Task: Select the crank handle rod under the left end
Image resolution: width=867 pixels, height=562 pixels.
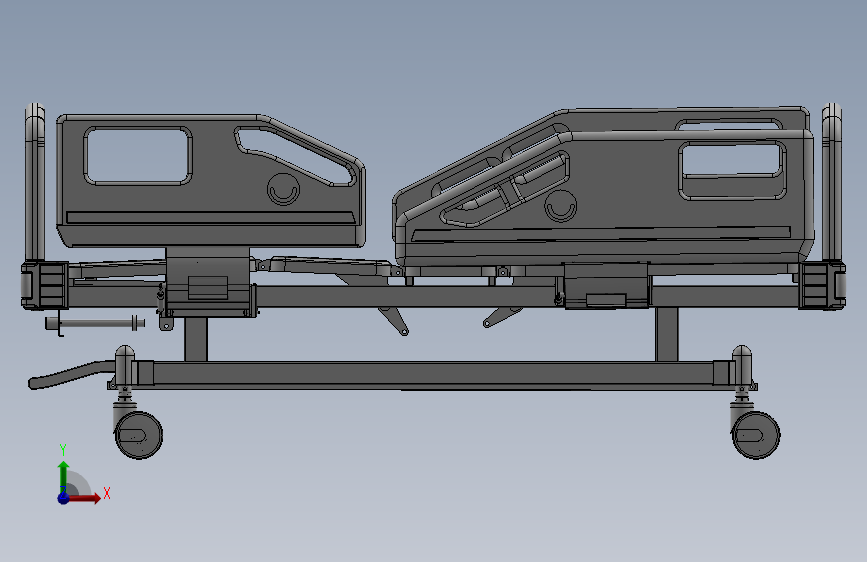Action: click(x=95, y=323)
